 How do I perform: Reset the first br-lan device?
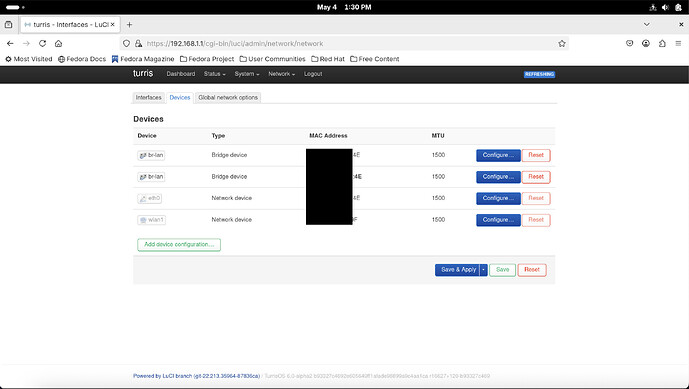point(536,155)
